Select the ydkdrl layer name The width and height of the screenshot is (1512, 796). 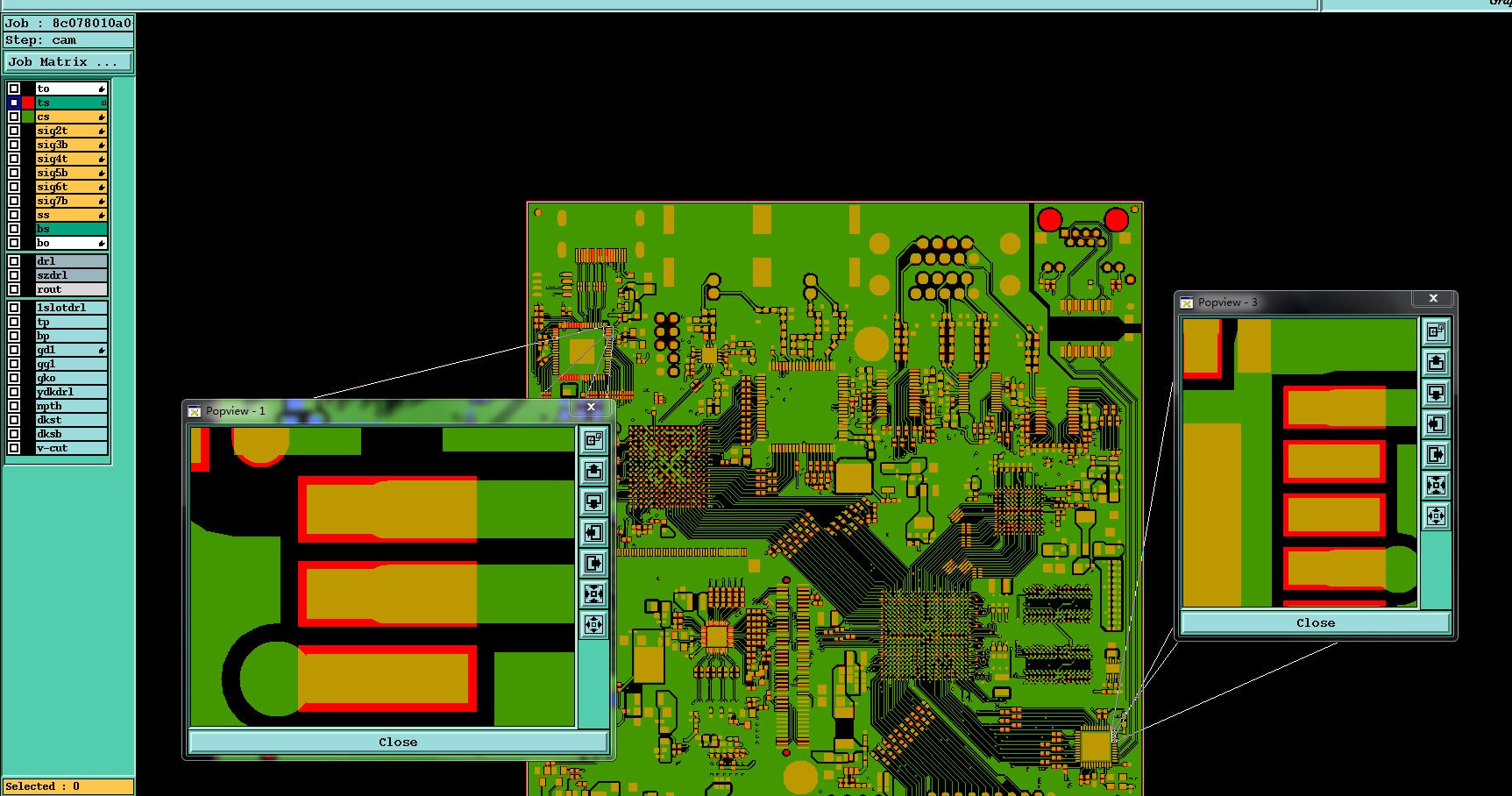click(71, 392)
